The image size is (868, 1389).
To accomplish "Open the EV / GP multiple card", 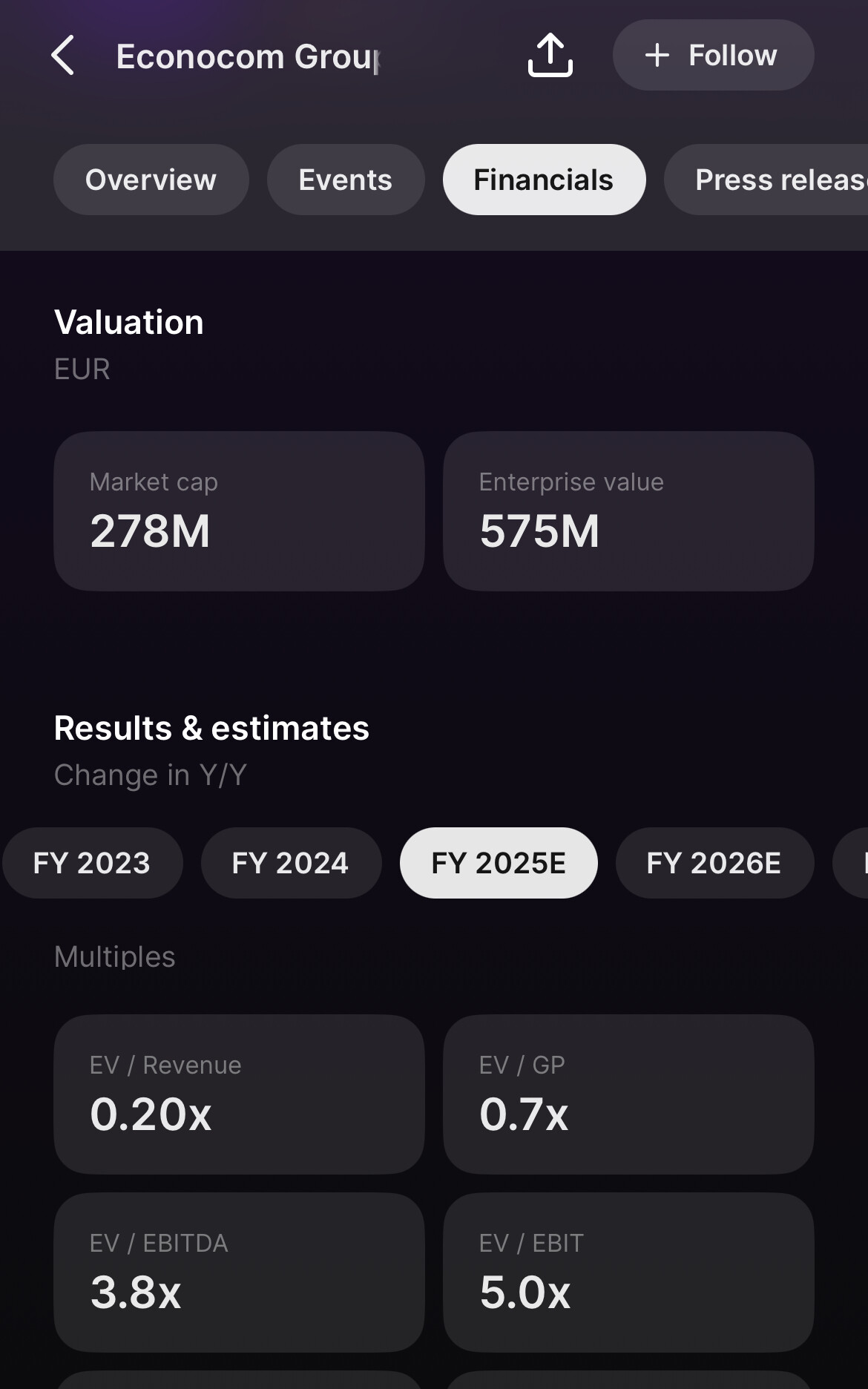I will pyautogui.click(x=628, y=1094).
